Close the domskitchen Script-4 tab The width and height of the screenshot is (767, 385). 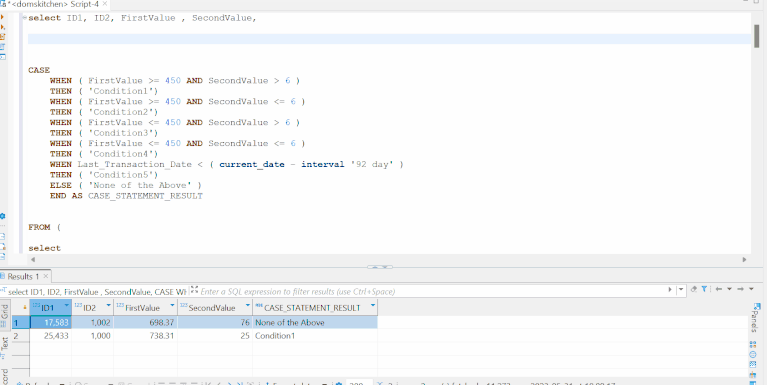105,3
